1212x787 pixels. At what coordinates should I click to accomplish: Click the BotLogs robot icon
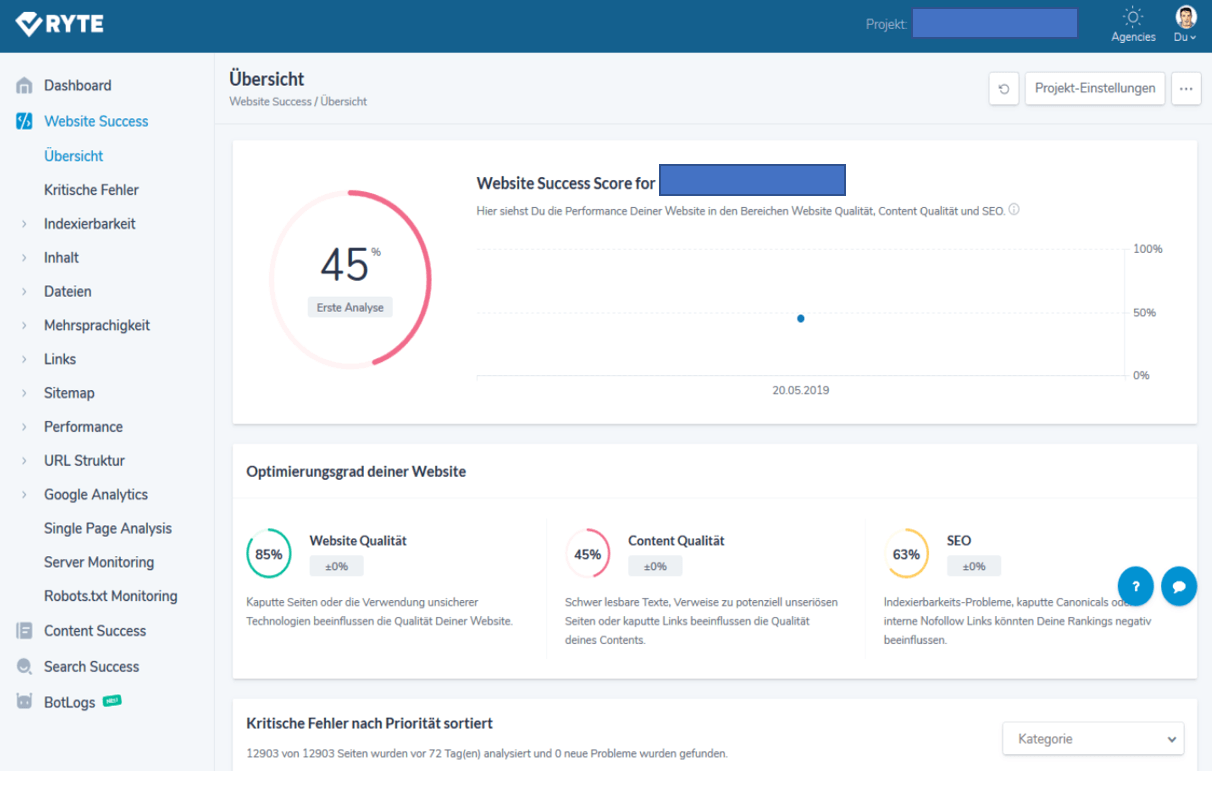(x=24, y=702)
